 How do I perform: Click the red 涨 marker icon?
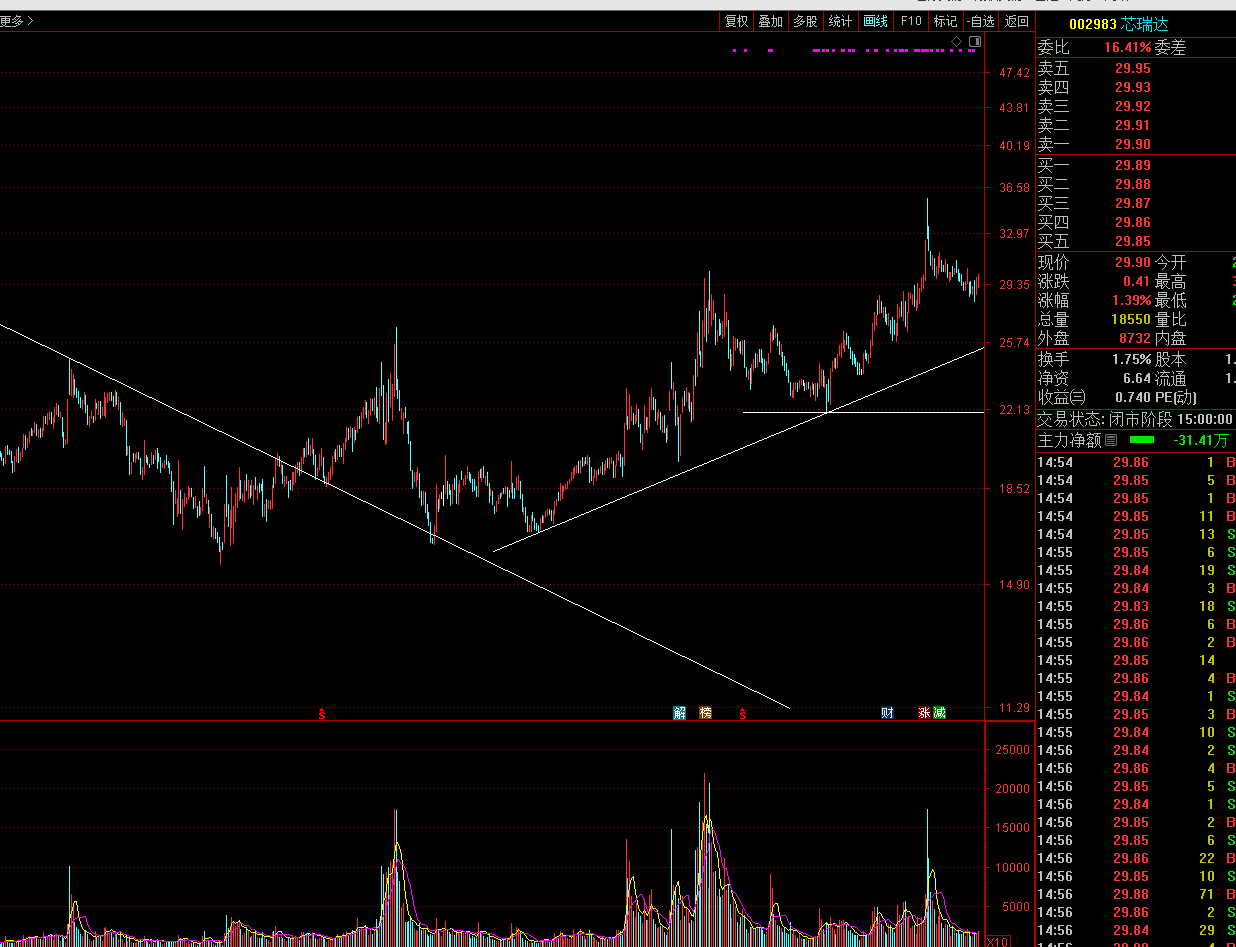[924, 713]
